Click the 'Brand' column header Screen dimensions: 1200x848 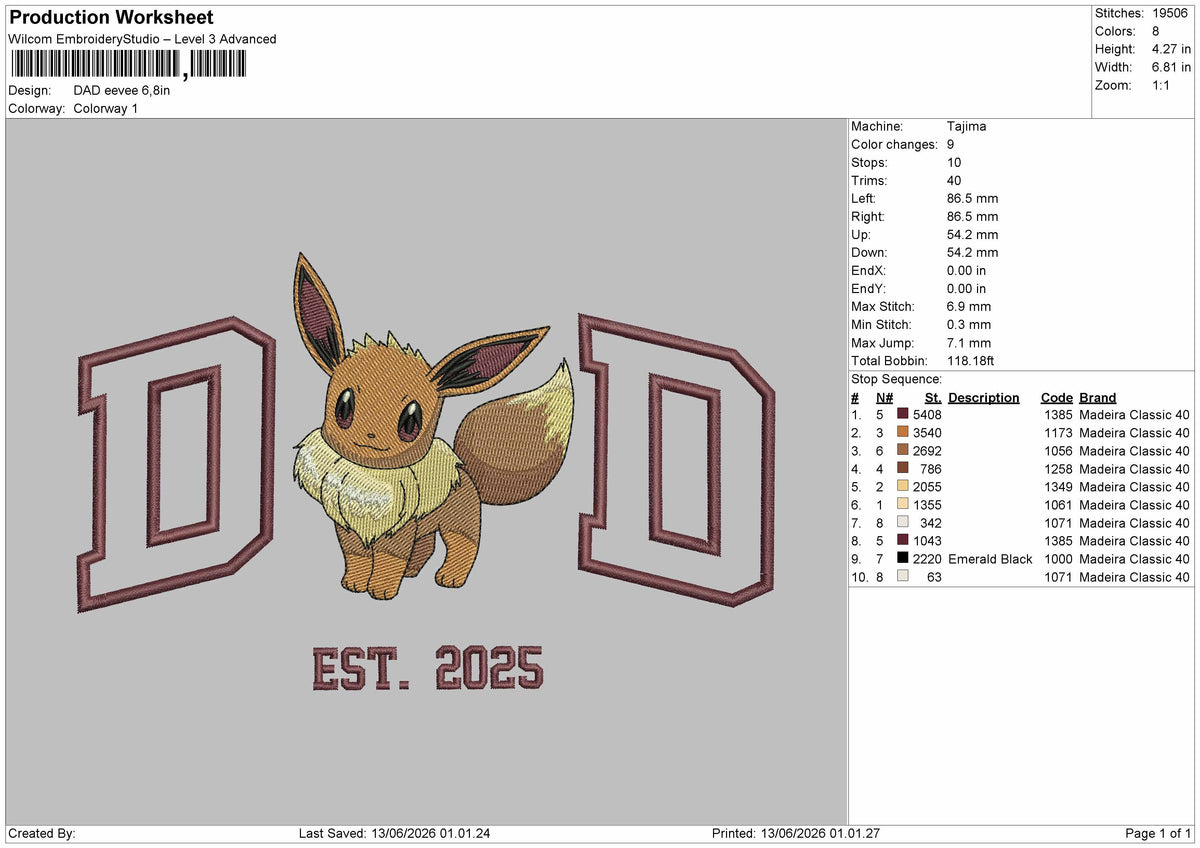(1098, 398)
